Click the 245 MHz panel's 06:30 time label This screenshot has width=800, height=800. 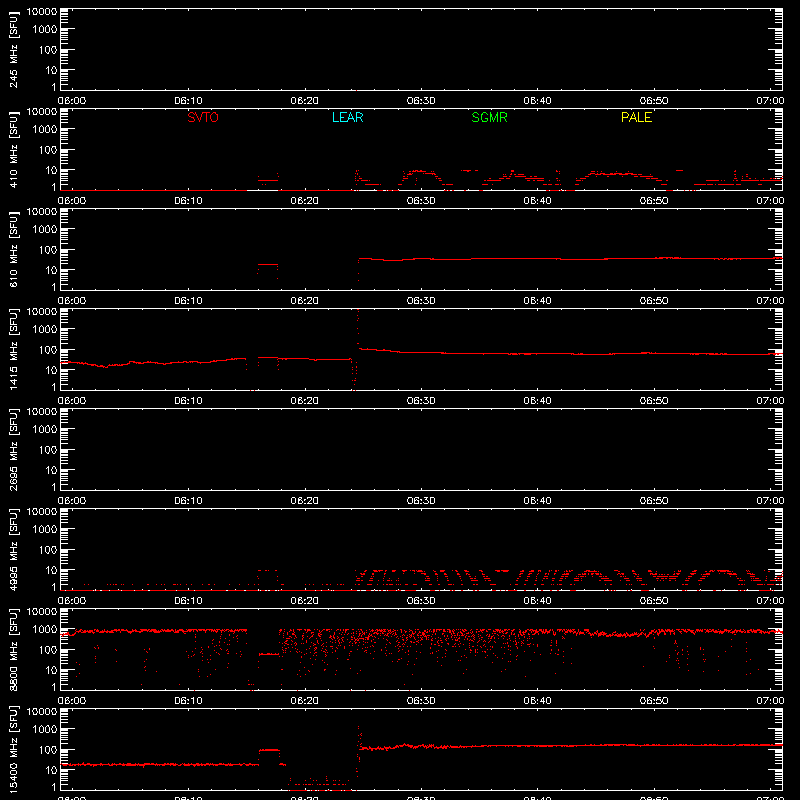tap(421, 101)
